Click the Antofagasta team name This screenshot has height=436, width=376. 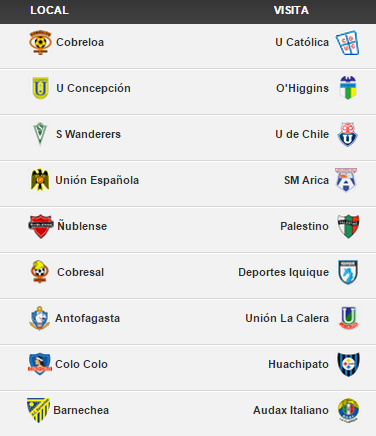click(x=87, y=318)
